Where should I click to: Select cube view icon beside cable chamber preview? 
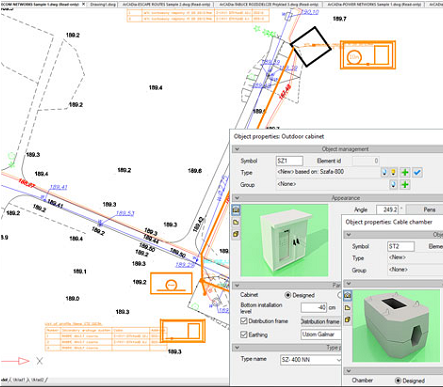[347, 320]
